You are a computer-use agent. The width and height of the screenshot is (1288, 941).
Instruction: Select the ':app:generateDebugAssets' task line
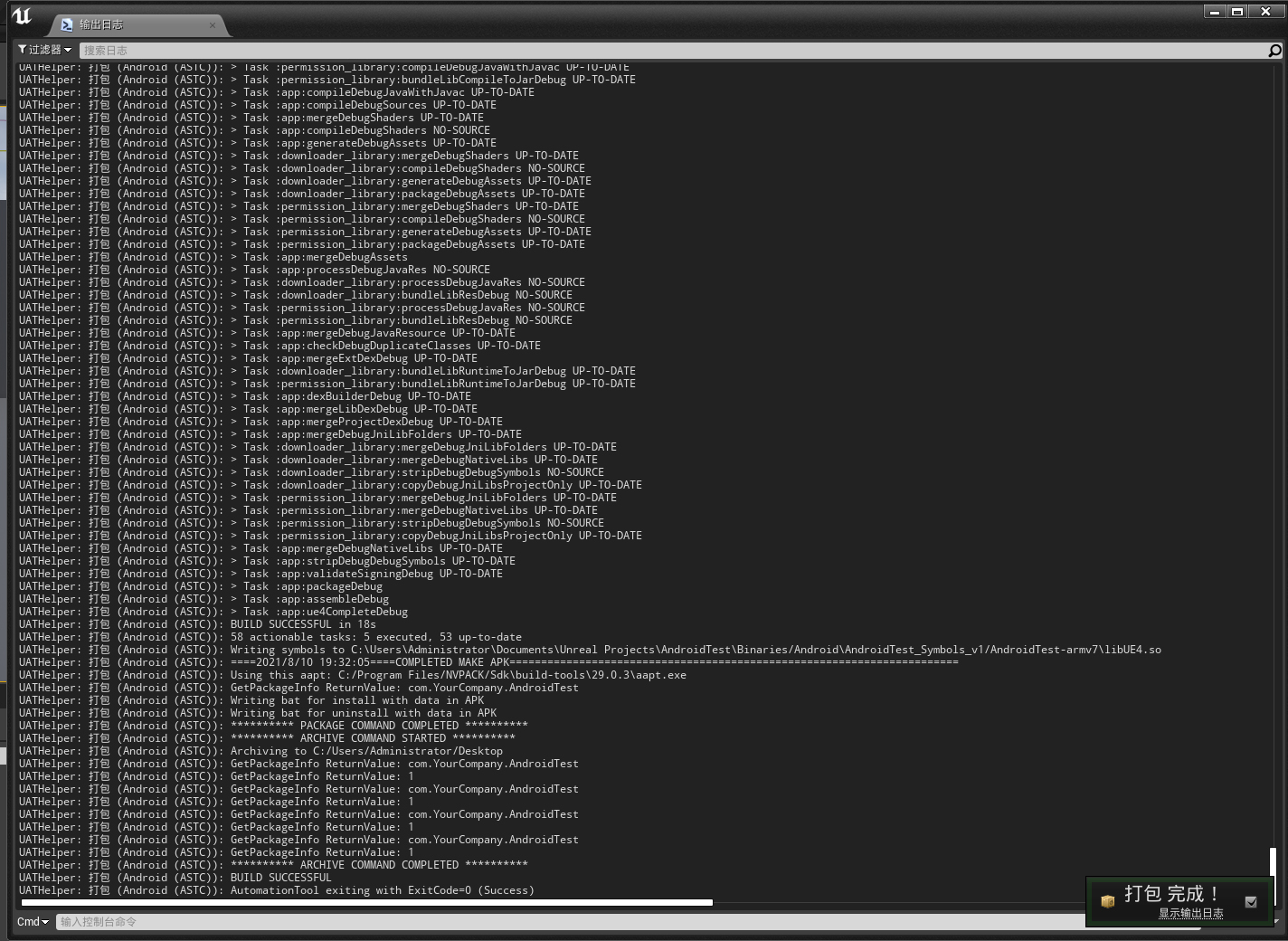click(x=258, y=143)
